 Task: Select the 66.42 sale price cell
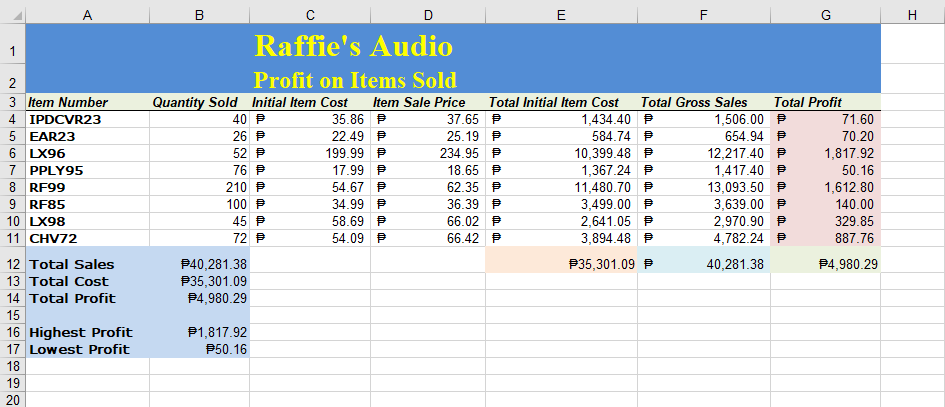point(428,238)
